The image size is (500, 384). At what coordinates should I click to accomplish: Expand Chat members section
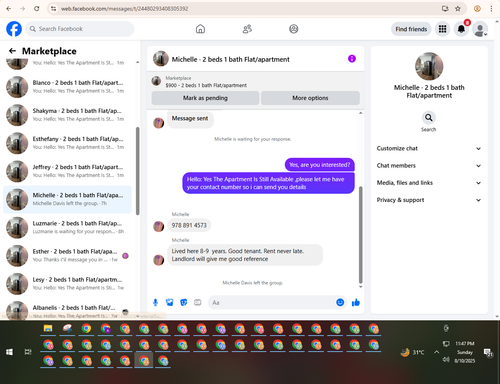pyautogui.click(x=429, y=166)
